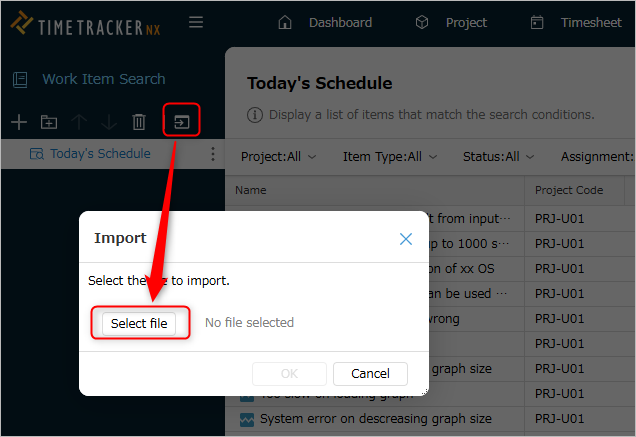This screenshot has height=437, width=636.
Task: Open the Dashboard menu
Action: [325, 22]
